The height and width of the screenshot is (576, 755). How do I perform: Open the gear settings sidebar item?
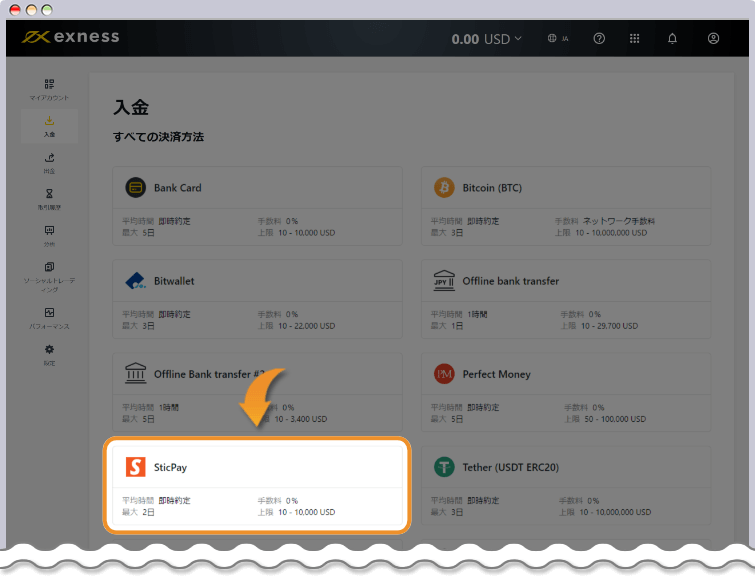49,355
